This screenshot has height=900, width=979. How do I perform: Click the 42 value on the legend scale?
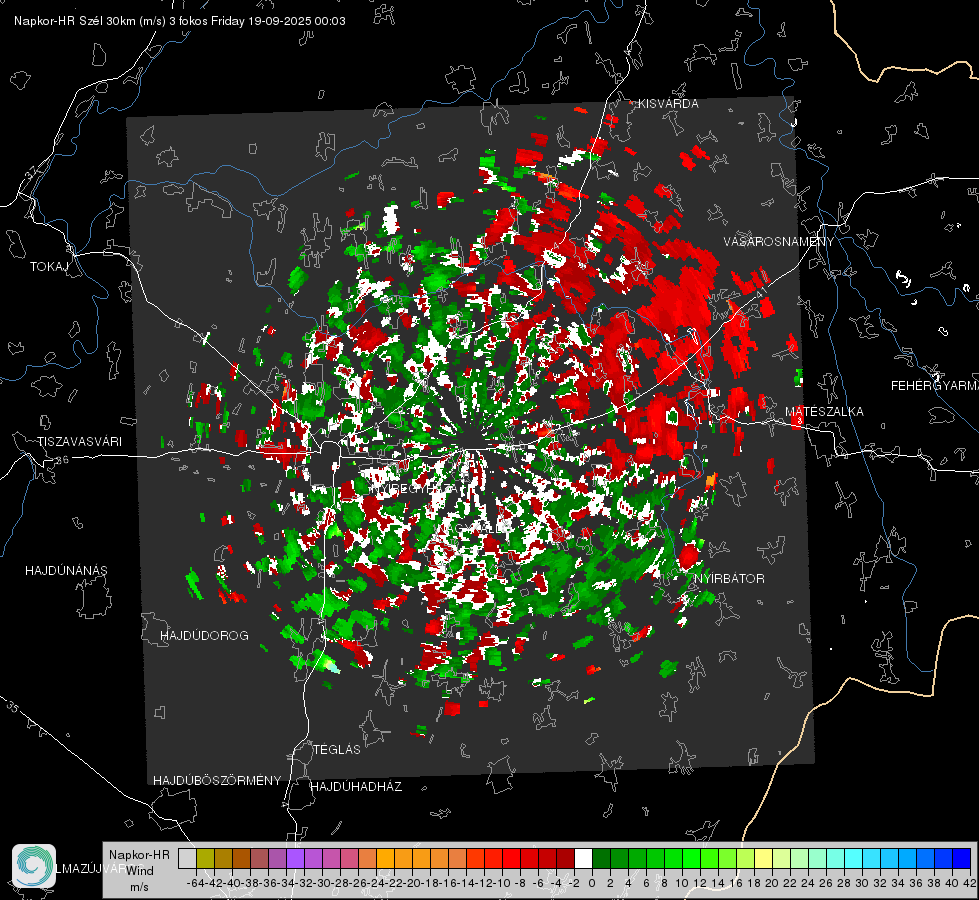click(x=969, y=883)
